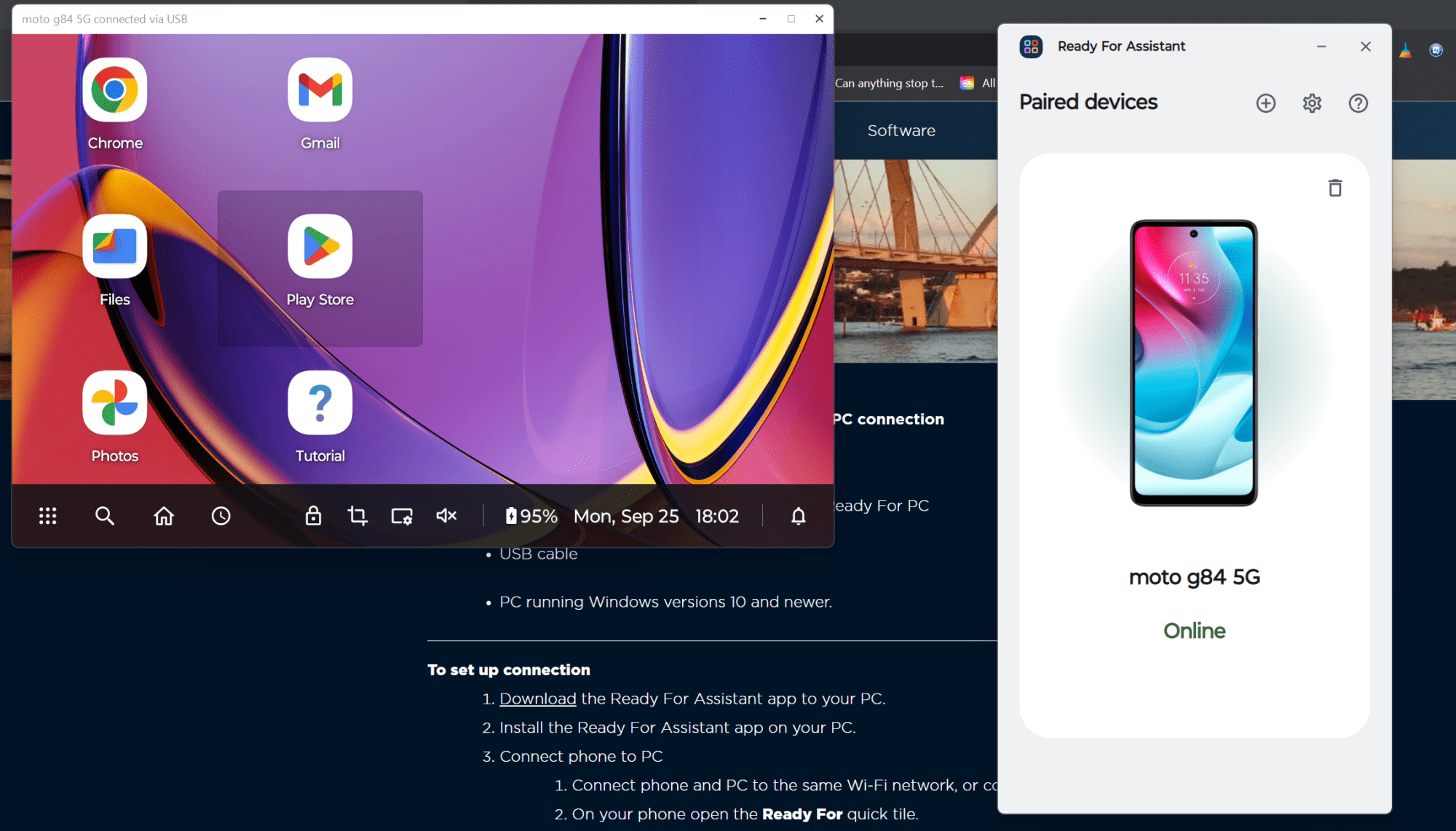Select the crop screenshot tool icon

[357, 516]
